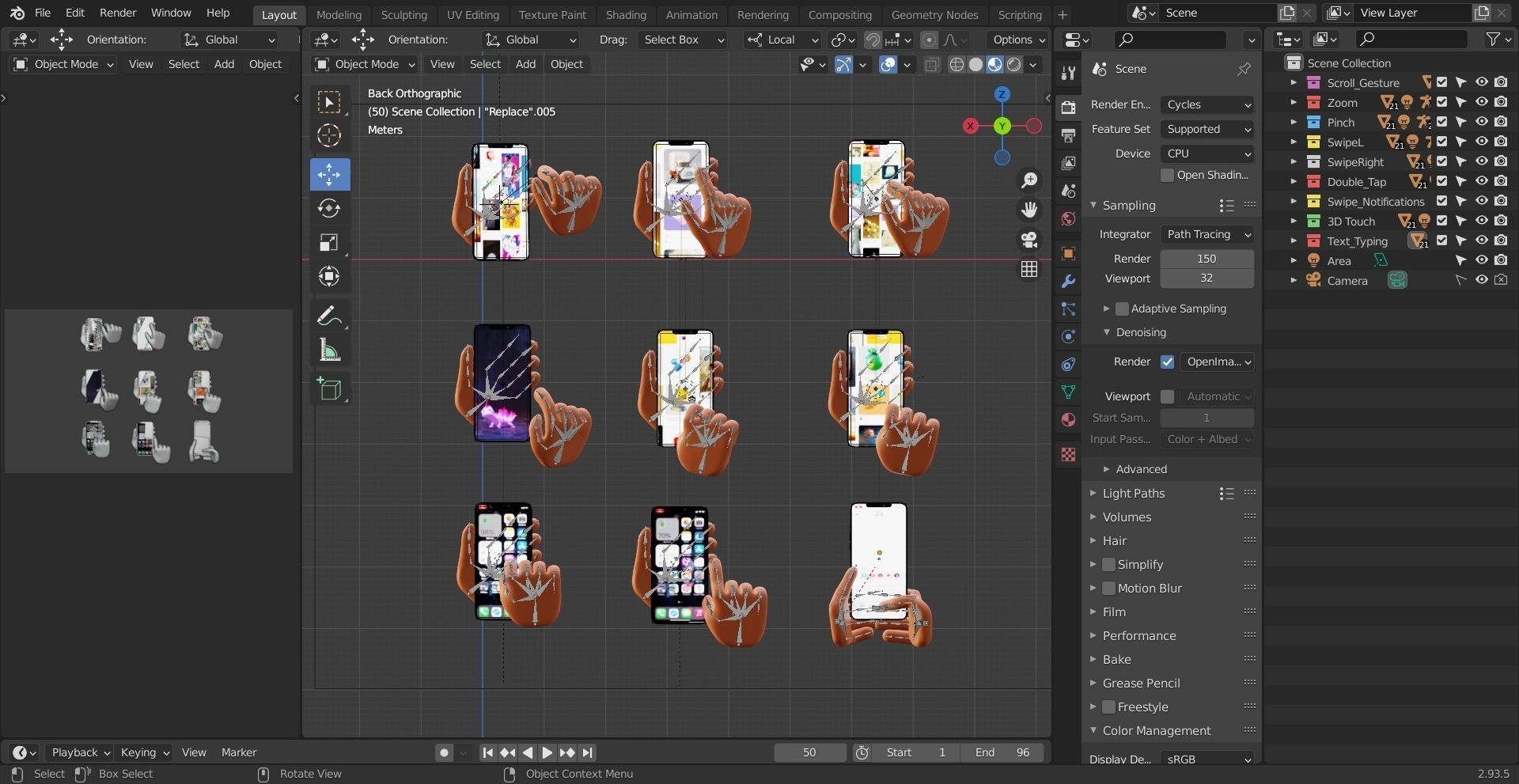Open the Drag Select Box dropdown
The width and height of the screenshot is (1519, 784).
pos(684,40)
